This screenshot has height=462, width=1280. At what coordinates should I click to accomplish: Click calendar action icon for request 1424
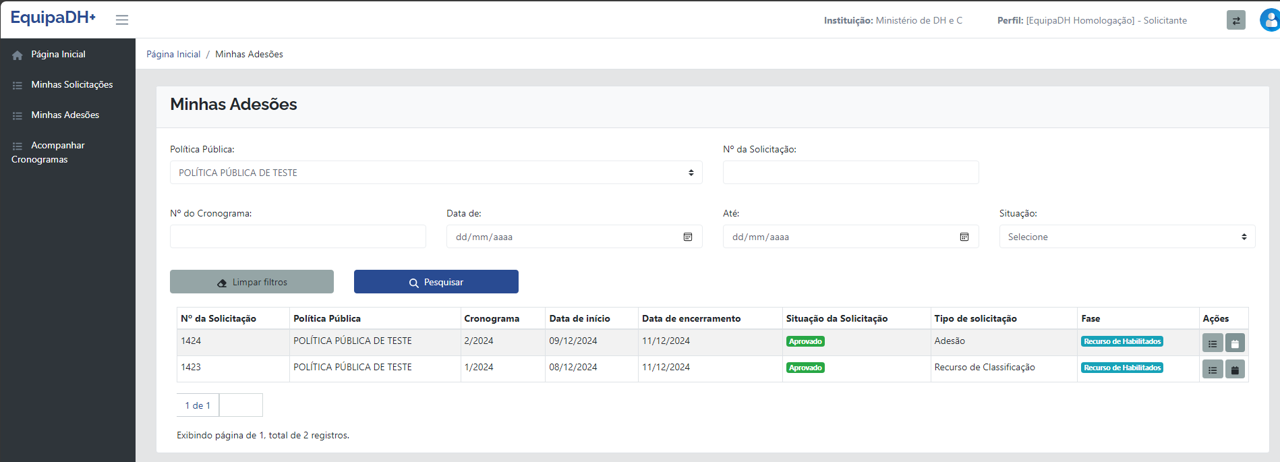(x=1235, y=343)
